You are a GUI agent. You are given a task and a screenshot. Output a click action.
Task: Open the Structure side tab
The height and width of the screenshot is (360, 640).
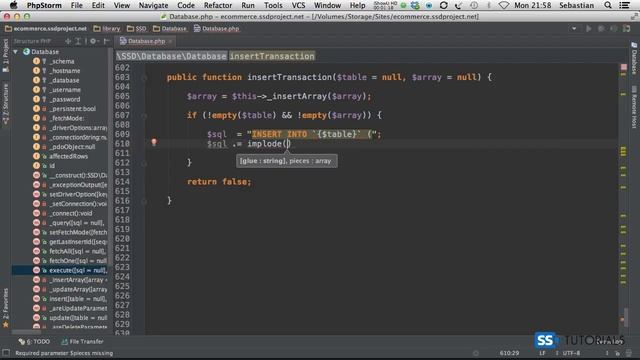pos(5,104)
